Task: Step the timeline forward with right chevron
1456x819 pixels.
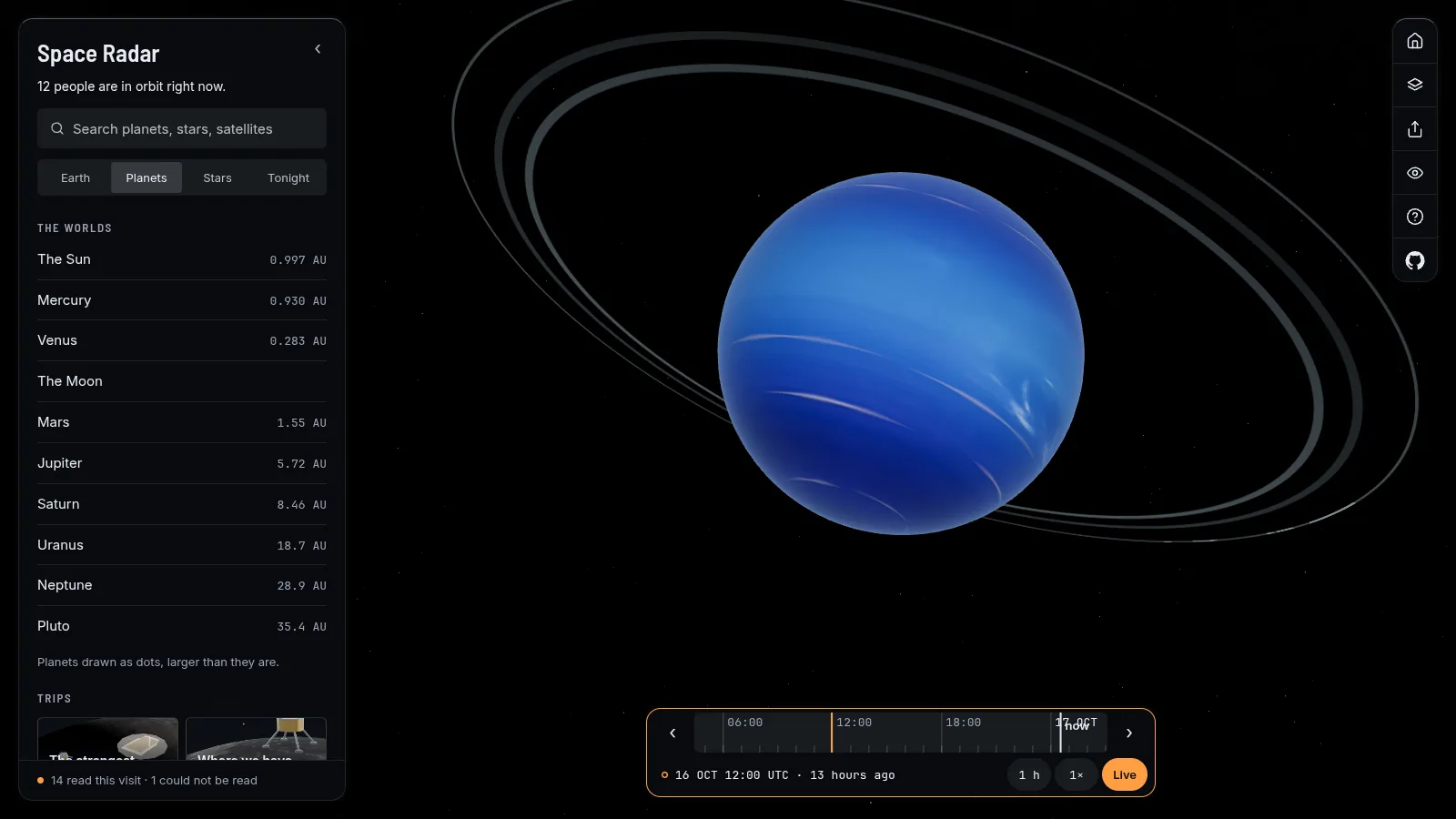Action: pos(1129,733)
